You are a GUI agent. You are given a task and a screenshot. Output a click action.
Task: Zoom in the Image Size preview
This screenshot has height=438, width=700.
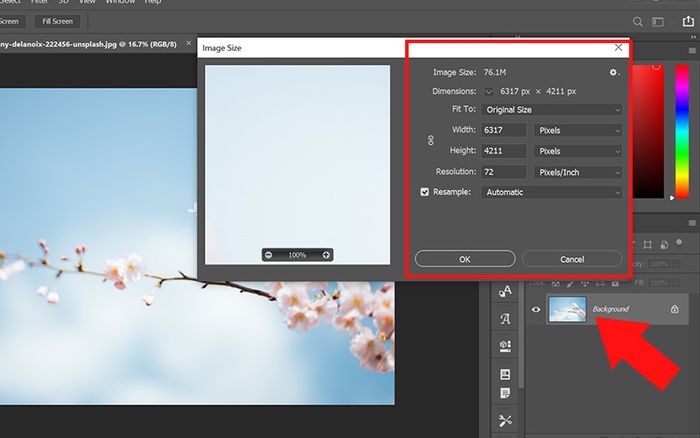(326, 255)
